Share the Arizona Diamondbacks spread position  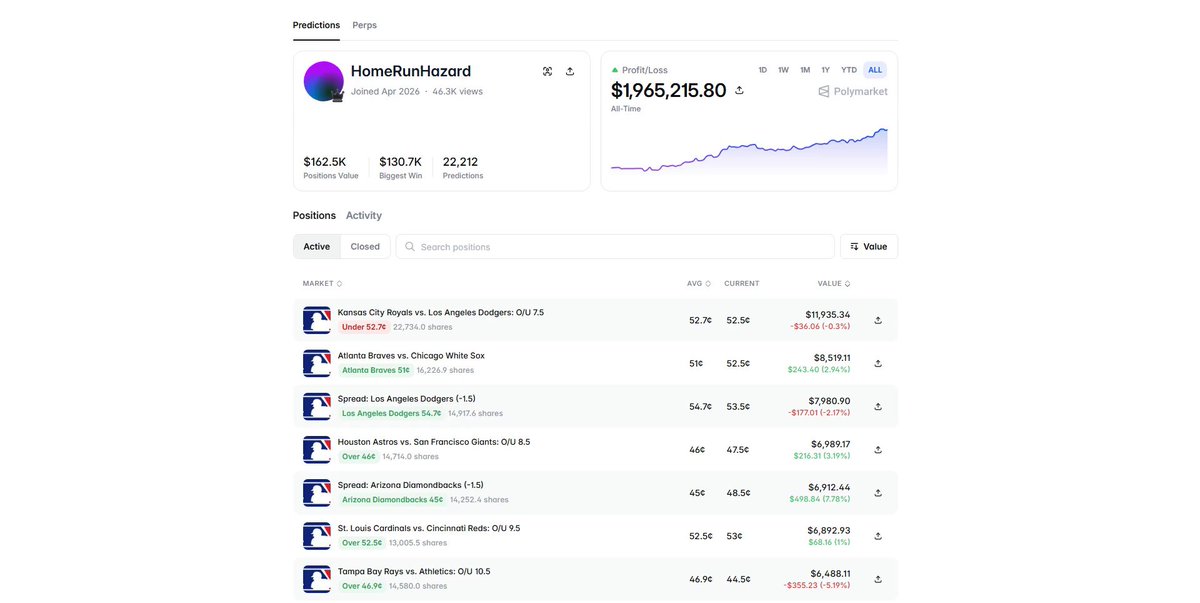(878, 492)
